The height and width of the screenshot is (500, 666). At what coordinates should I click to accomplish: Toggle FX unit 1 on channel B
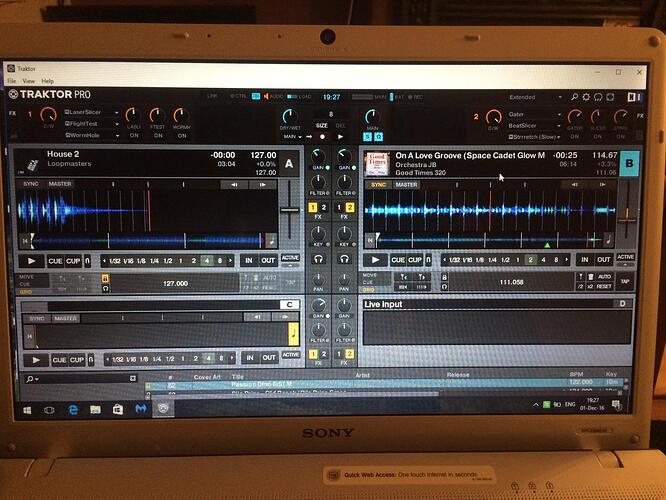point(339,207)
